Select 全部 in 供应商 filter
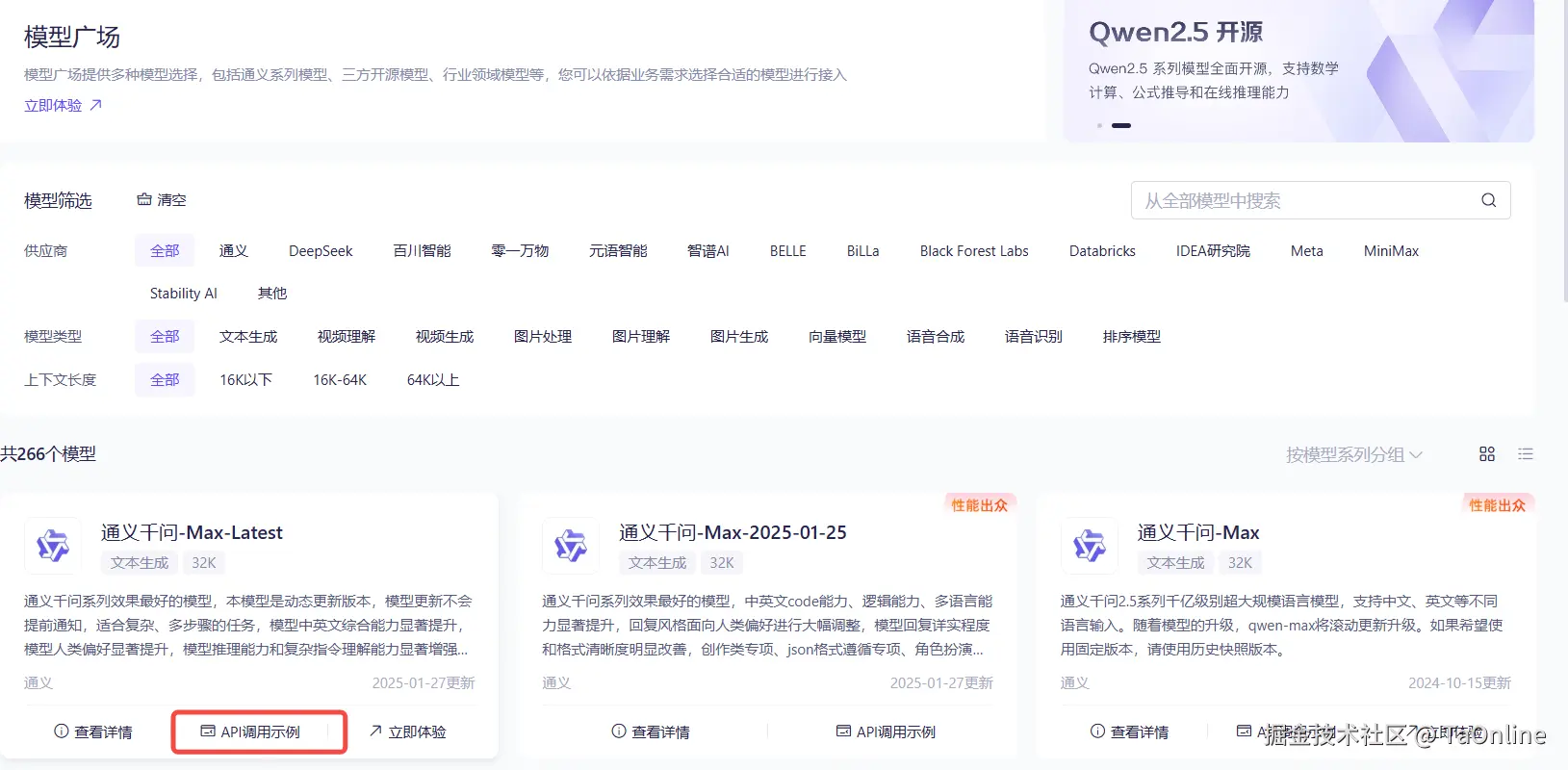Viewport: 1568px width, 770px height. (x=165, y=250)
